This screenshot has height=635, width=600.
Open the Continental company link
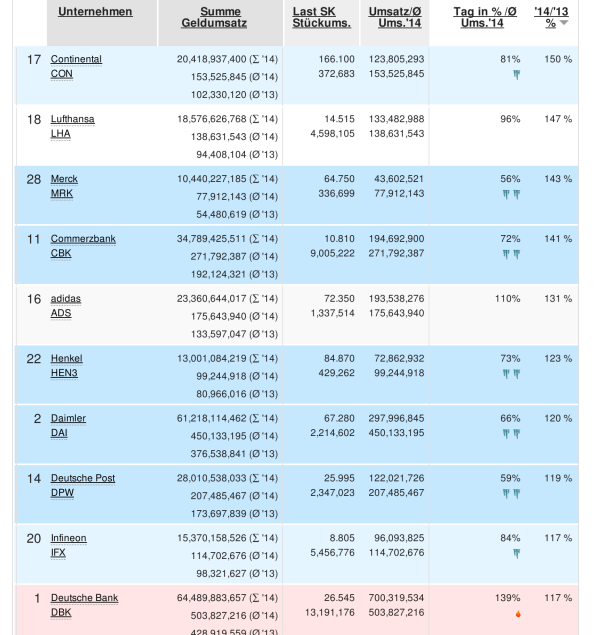pyautogui.click(x=76, y=60)
